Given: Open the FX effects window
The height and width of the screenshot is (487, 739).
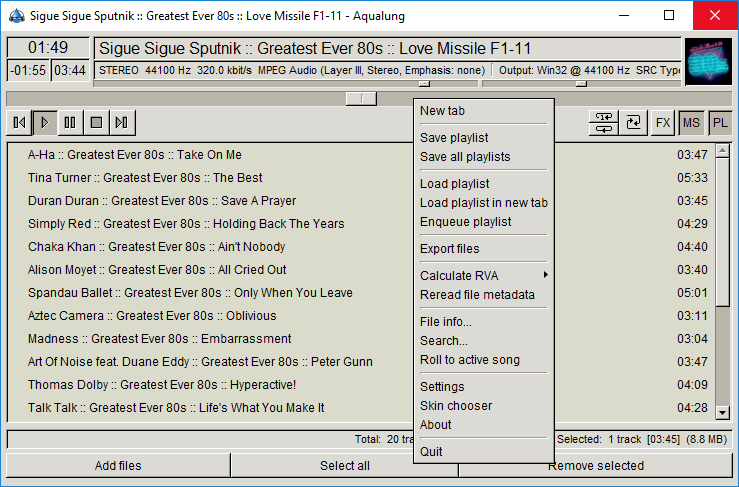Looking at the screenshot, I should pos(663,123).
